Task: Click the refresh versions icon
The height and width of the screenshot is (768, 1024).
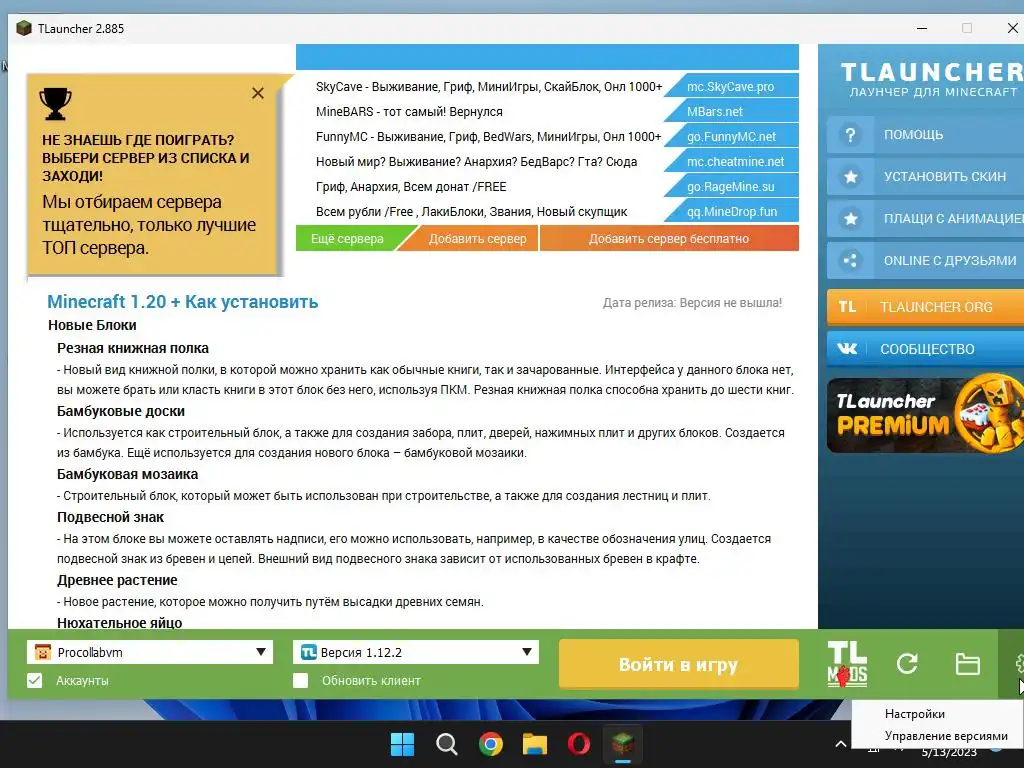Action: pos(907,664)
